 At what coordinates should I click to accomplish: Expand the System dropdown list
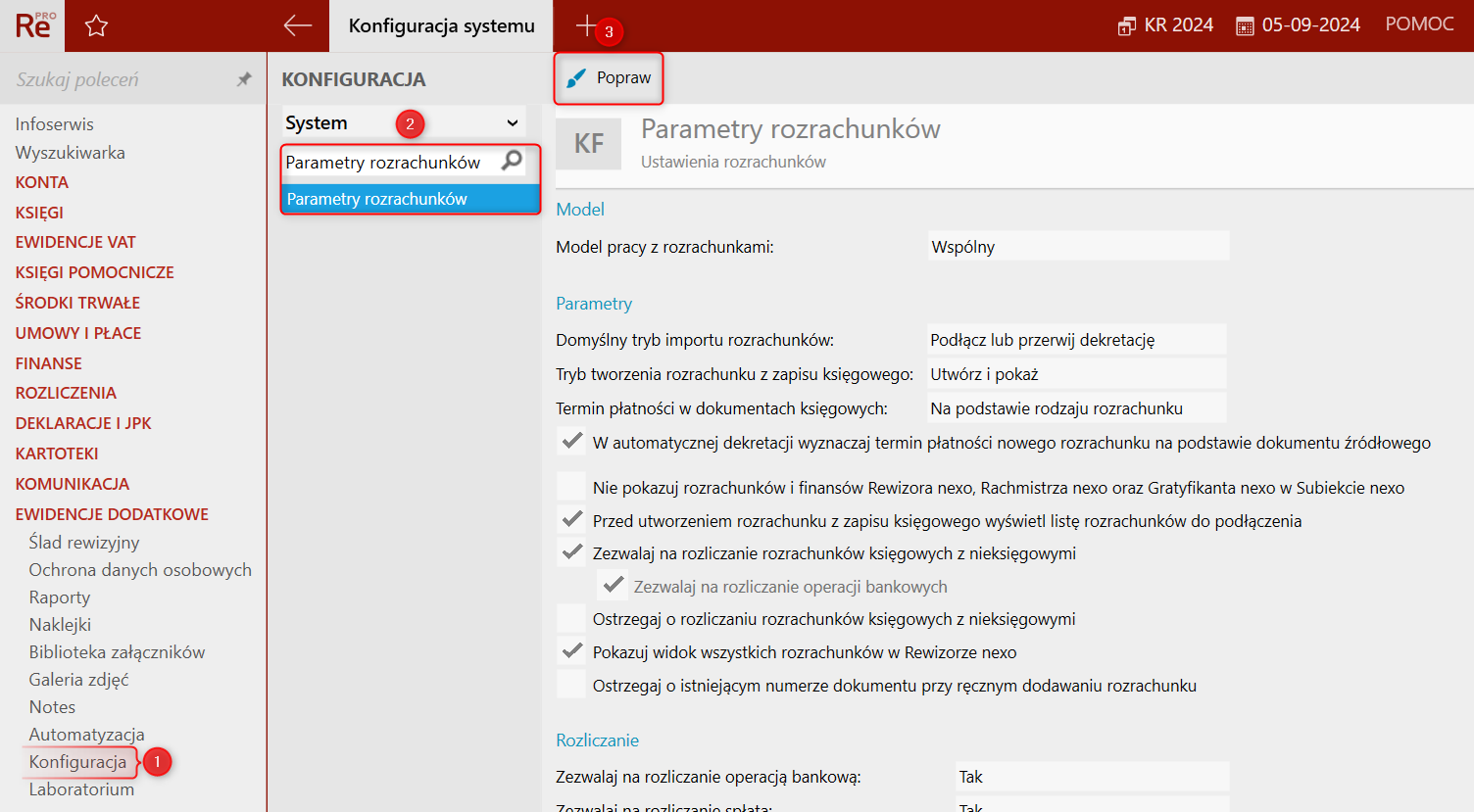coord(404,122)
